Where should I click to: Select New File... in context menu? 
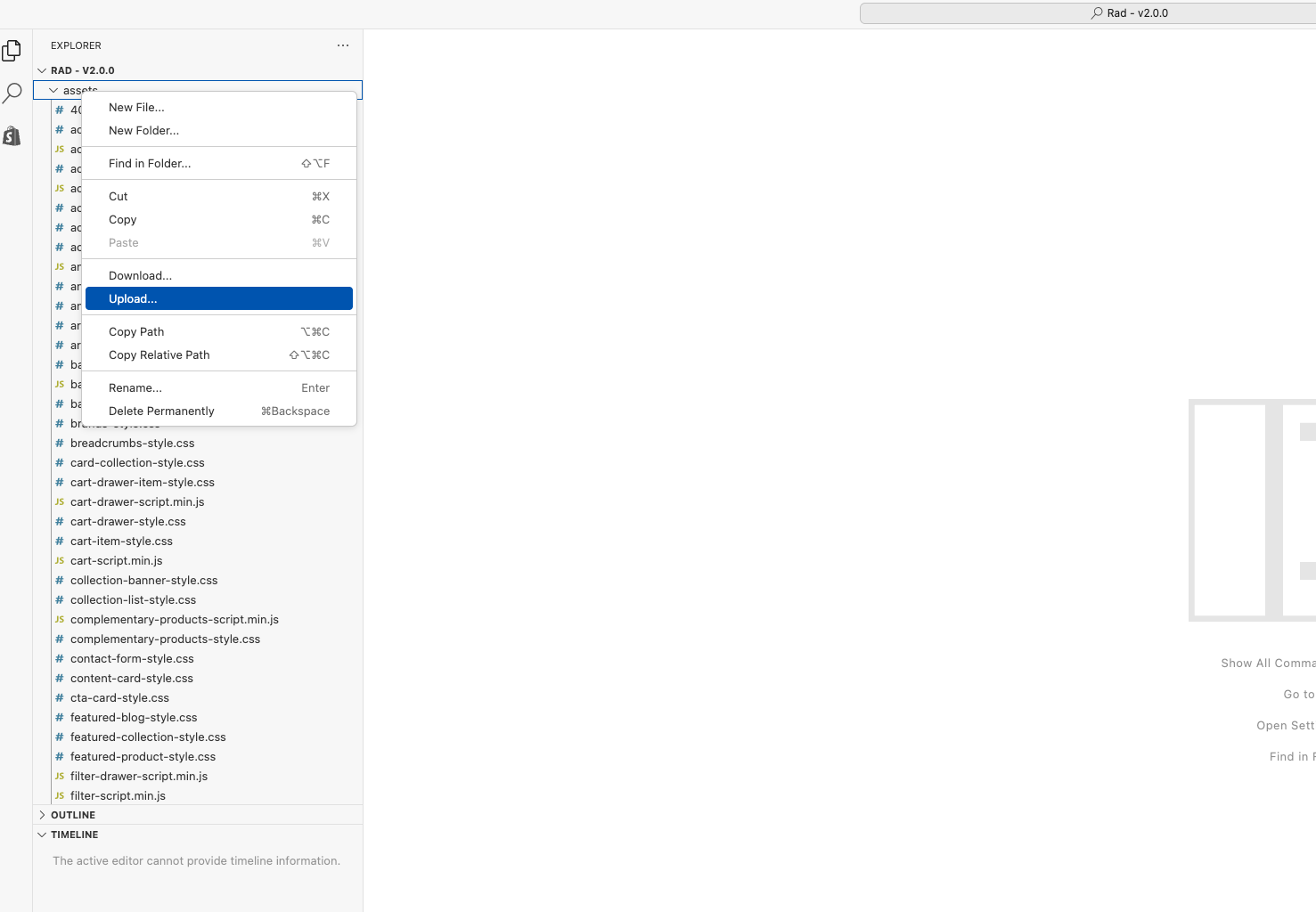136,108
